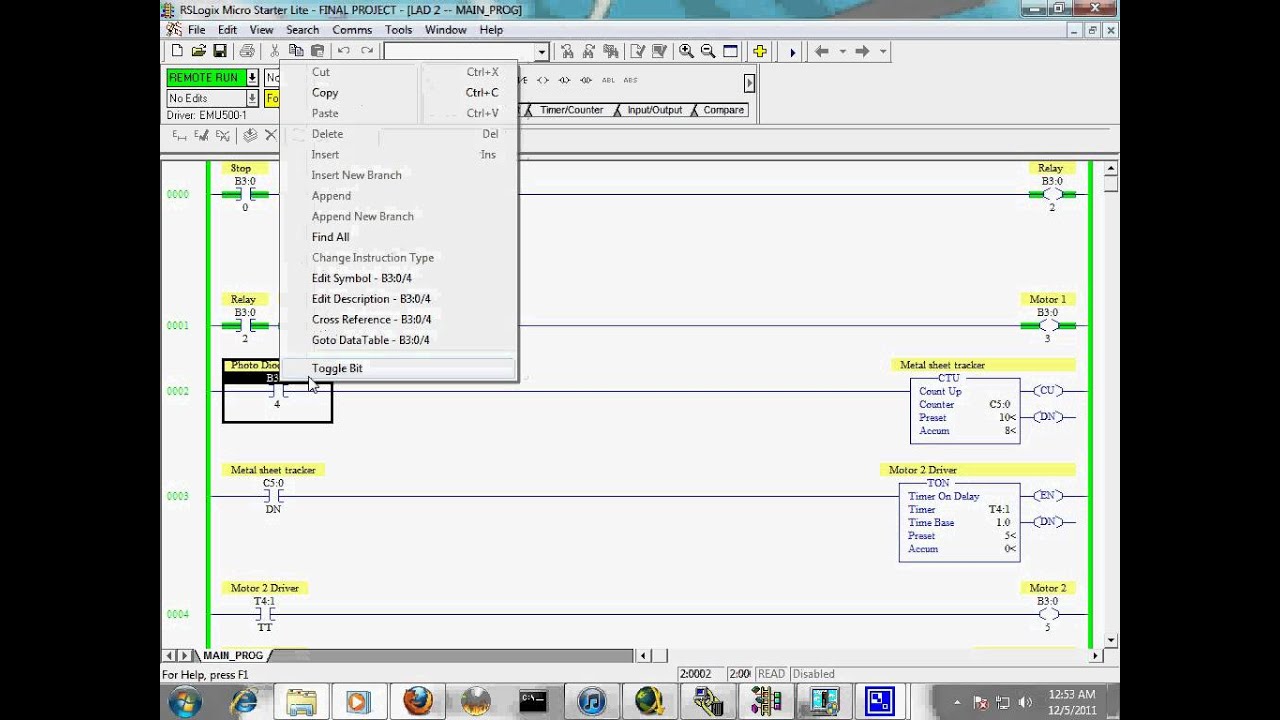Viewport: 1280px width, 720px height.
Task: Switch to the Input/Output instruction tab
Action: [654, 110]
